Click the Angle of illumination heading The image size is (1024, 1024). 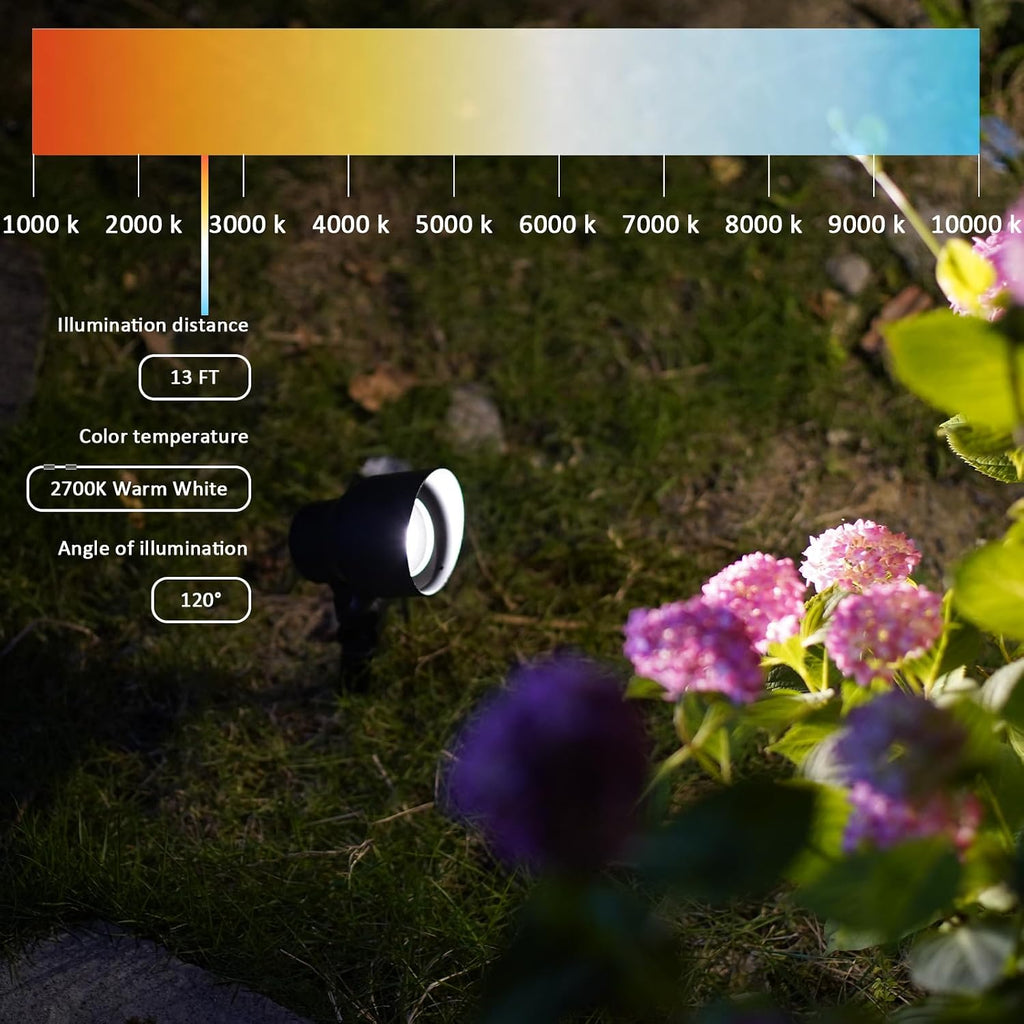pos(153,548)
